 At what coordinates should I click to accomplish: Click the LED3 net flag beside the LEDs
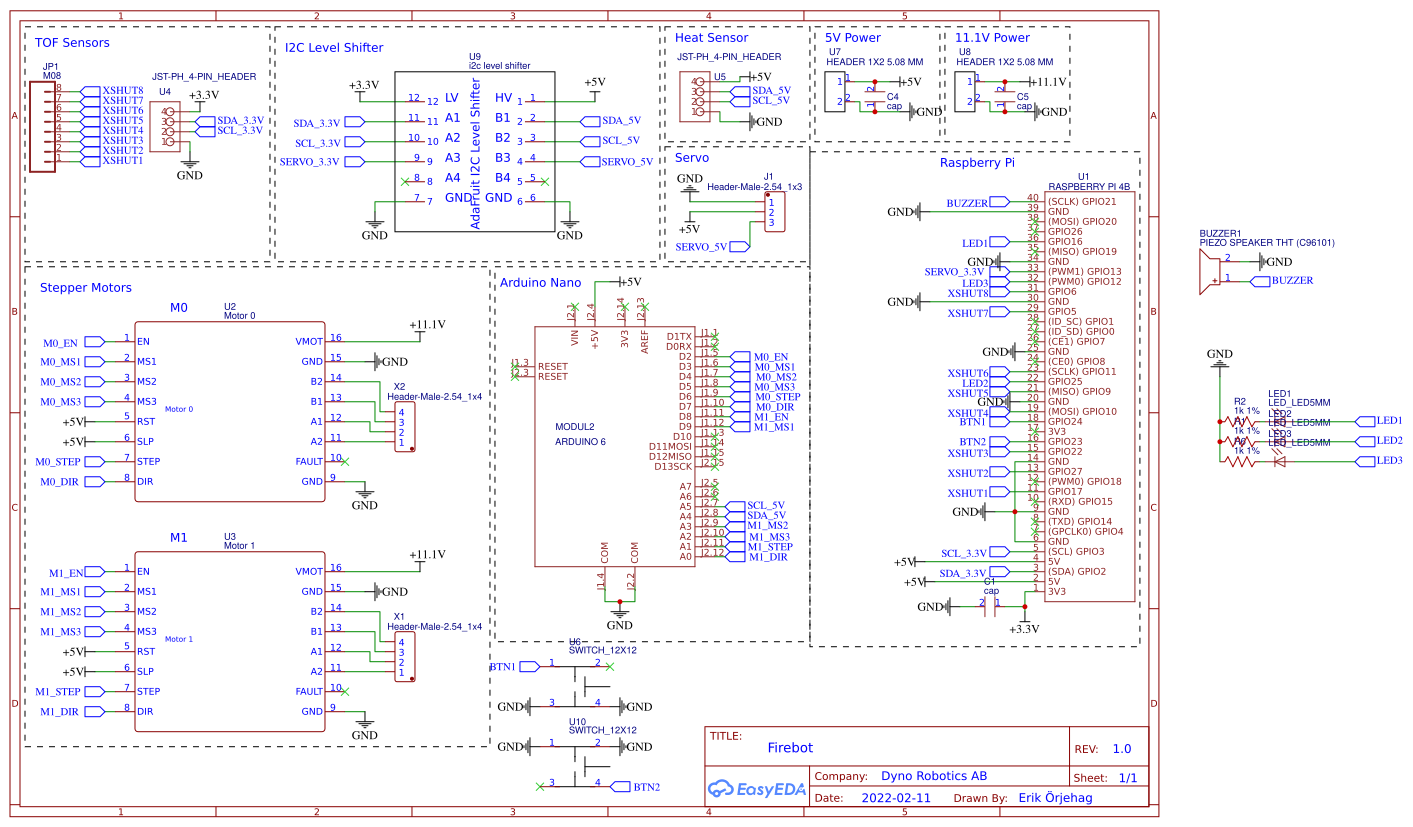click(x=1380, y=461)
